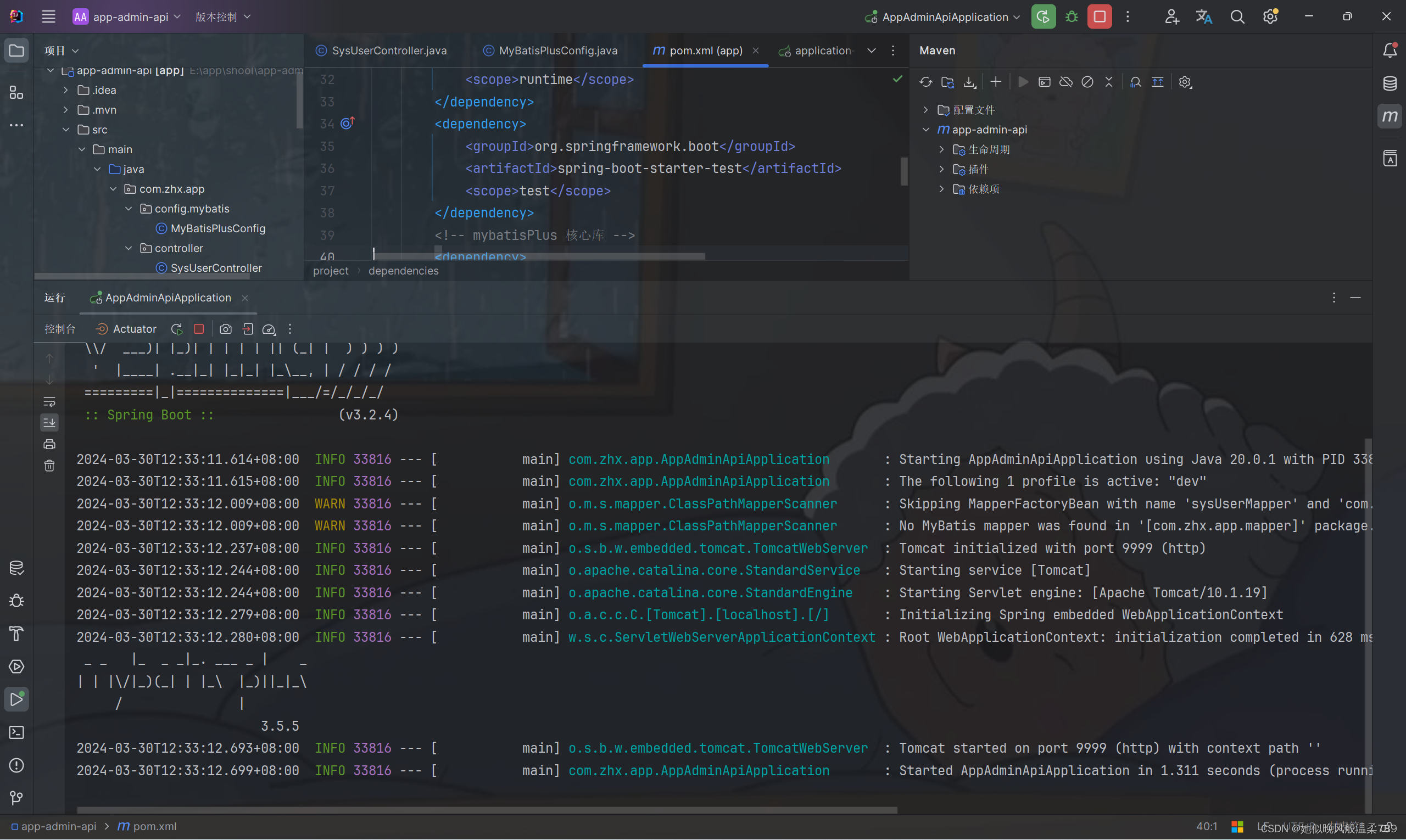The image size is (1406, 840).
Task: Open MyBatisPlusConfig class in project tree
Action: [210, 229]
